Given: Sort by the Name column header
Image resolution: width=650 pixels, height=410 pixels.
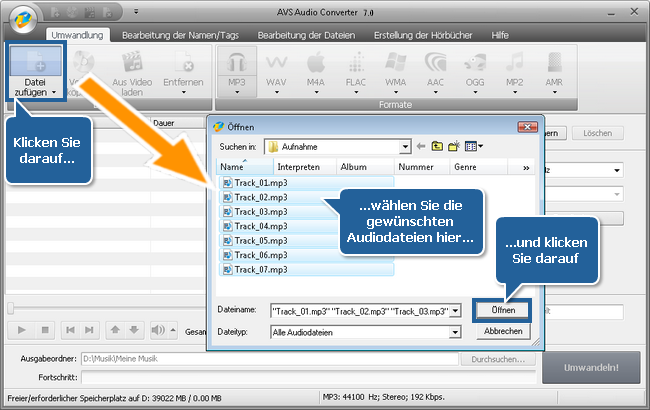Looking at the screenshot, I should 245,167.
